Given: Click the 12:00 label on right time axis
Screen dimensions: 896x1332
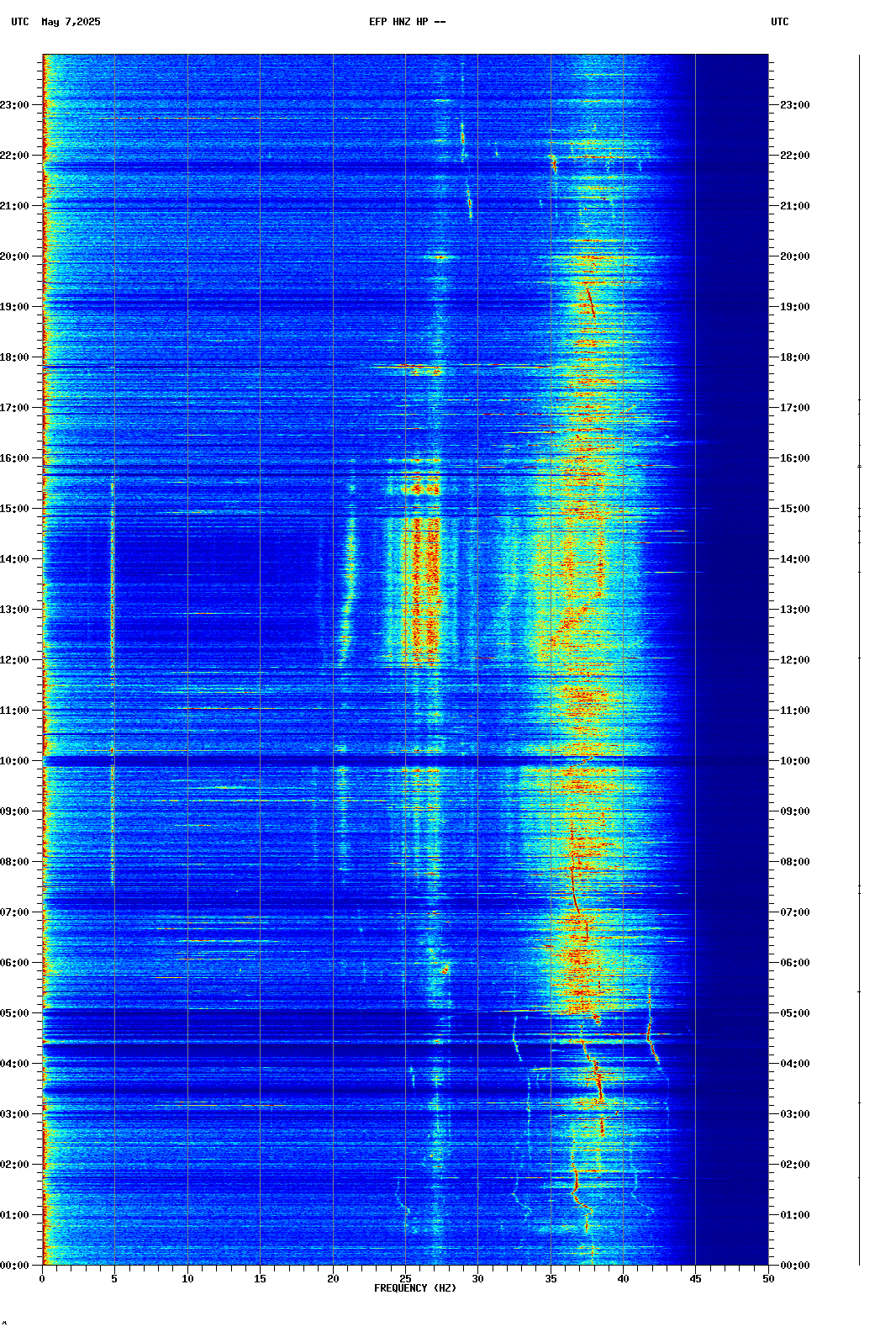Looking at the screenshot, I should pyautogui.click(x=795, y=660).
